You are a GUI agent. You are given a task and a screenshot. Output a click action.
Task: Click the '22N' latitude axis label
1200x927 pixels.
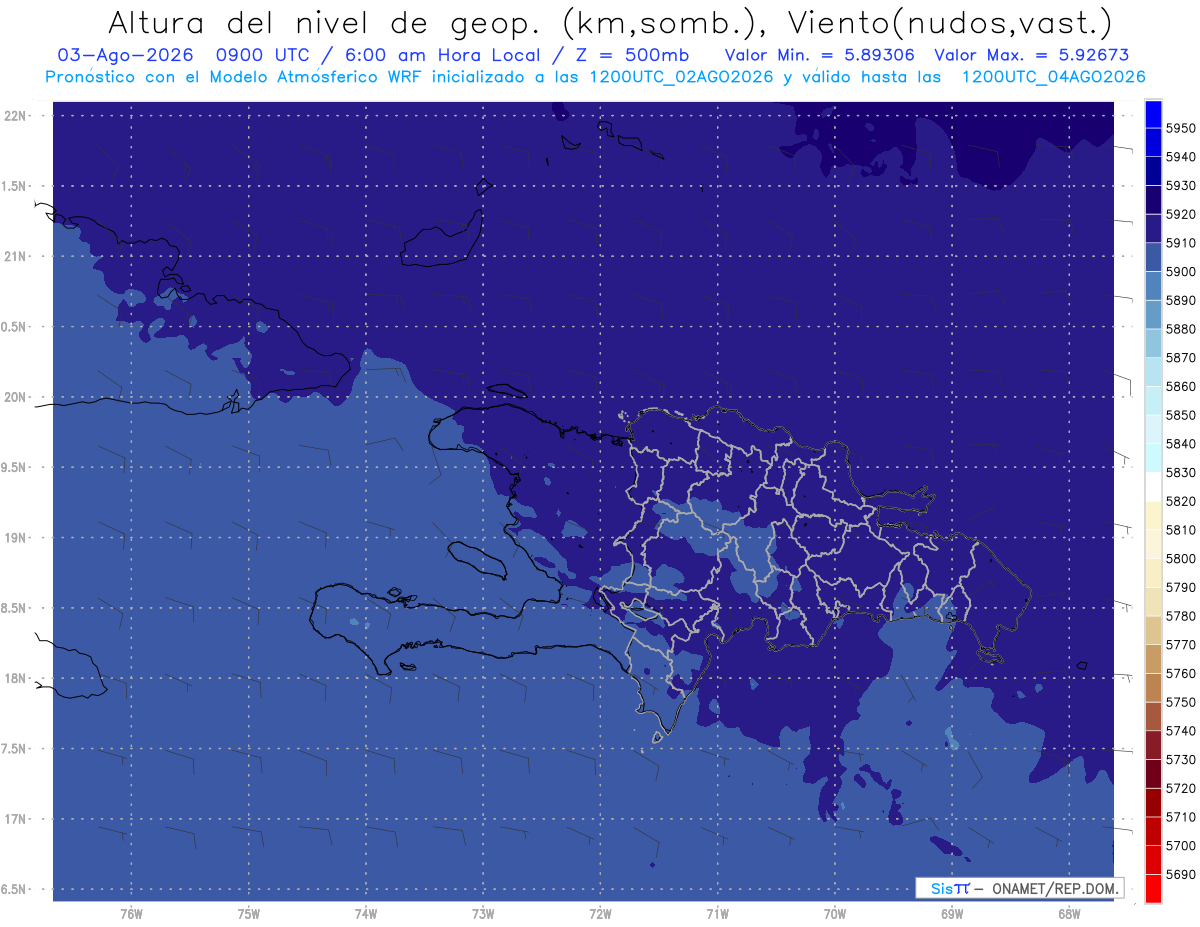pyautogui.click(x=16, y=116)
